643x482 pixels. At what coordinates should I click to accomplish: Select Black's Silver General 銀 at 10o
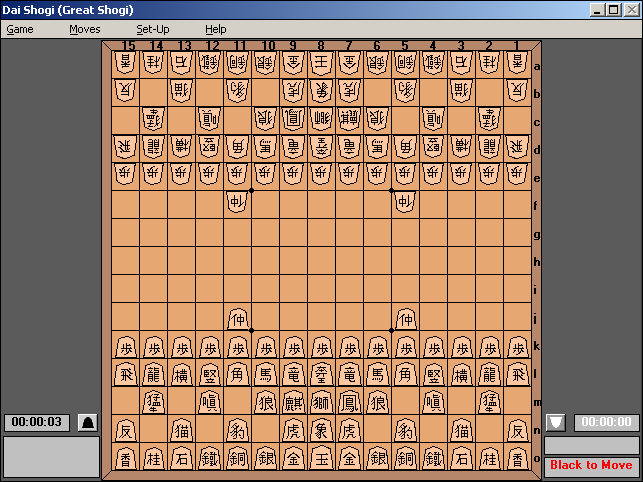[265, 458]
